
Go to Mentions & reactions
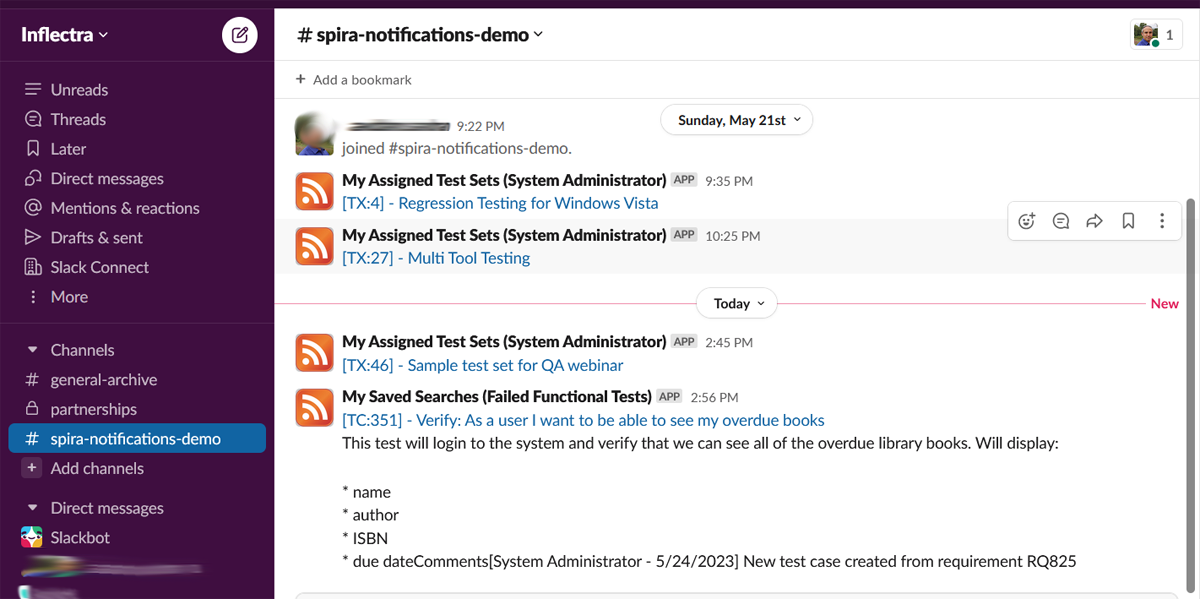coord(124,208)
